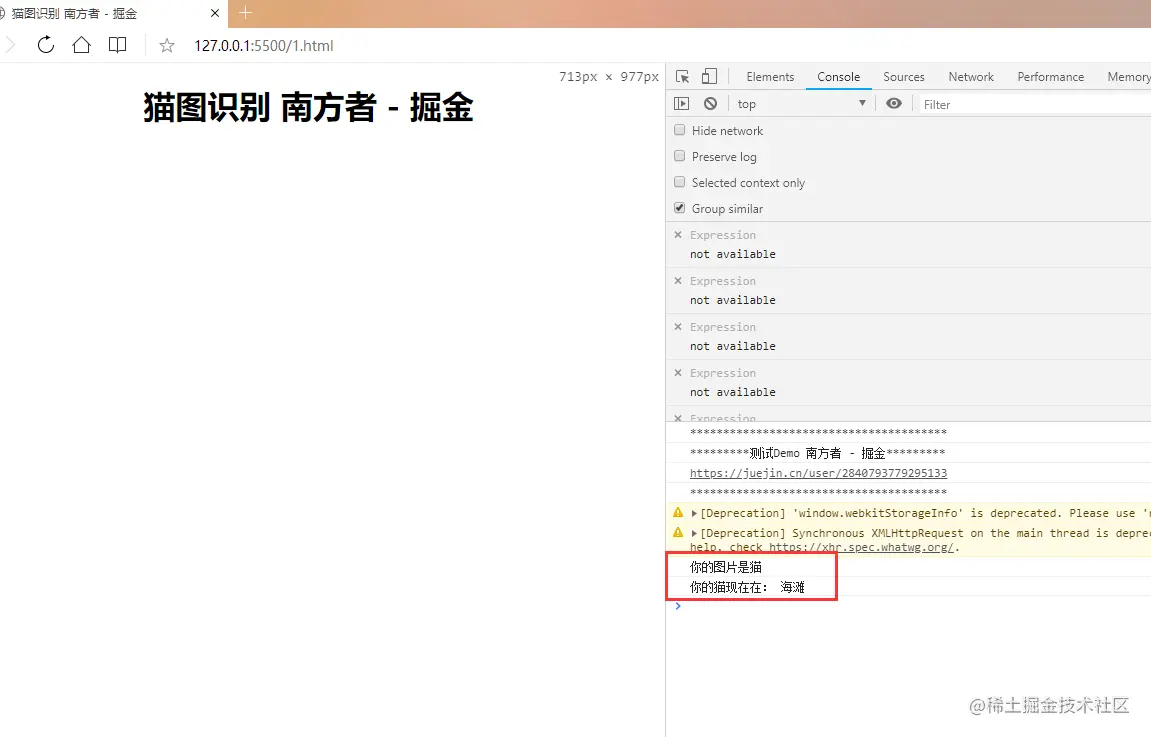The width and height of the screenshot is (1151, 737).
Task: Remove the first live expression
Action: pos(678,234)
